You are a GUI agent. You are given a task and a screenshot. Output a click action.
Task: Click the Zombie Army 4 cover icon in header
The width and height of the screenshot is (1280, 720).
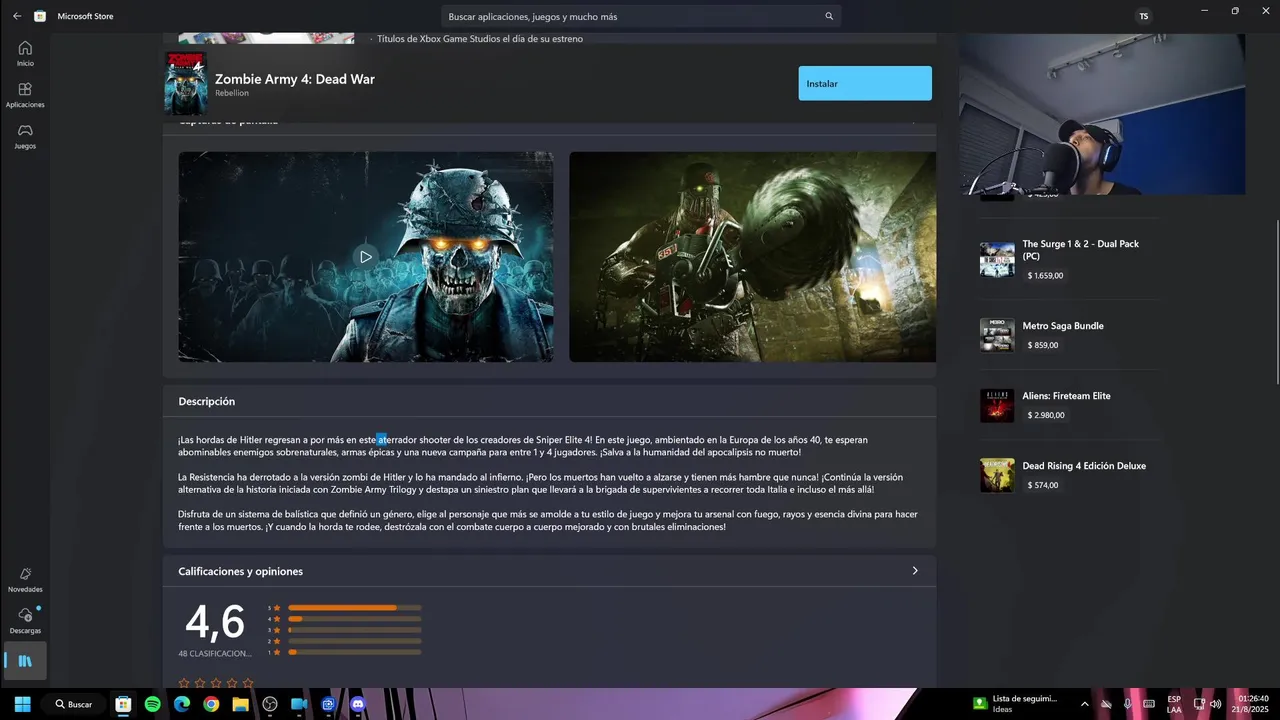(186, 84)
